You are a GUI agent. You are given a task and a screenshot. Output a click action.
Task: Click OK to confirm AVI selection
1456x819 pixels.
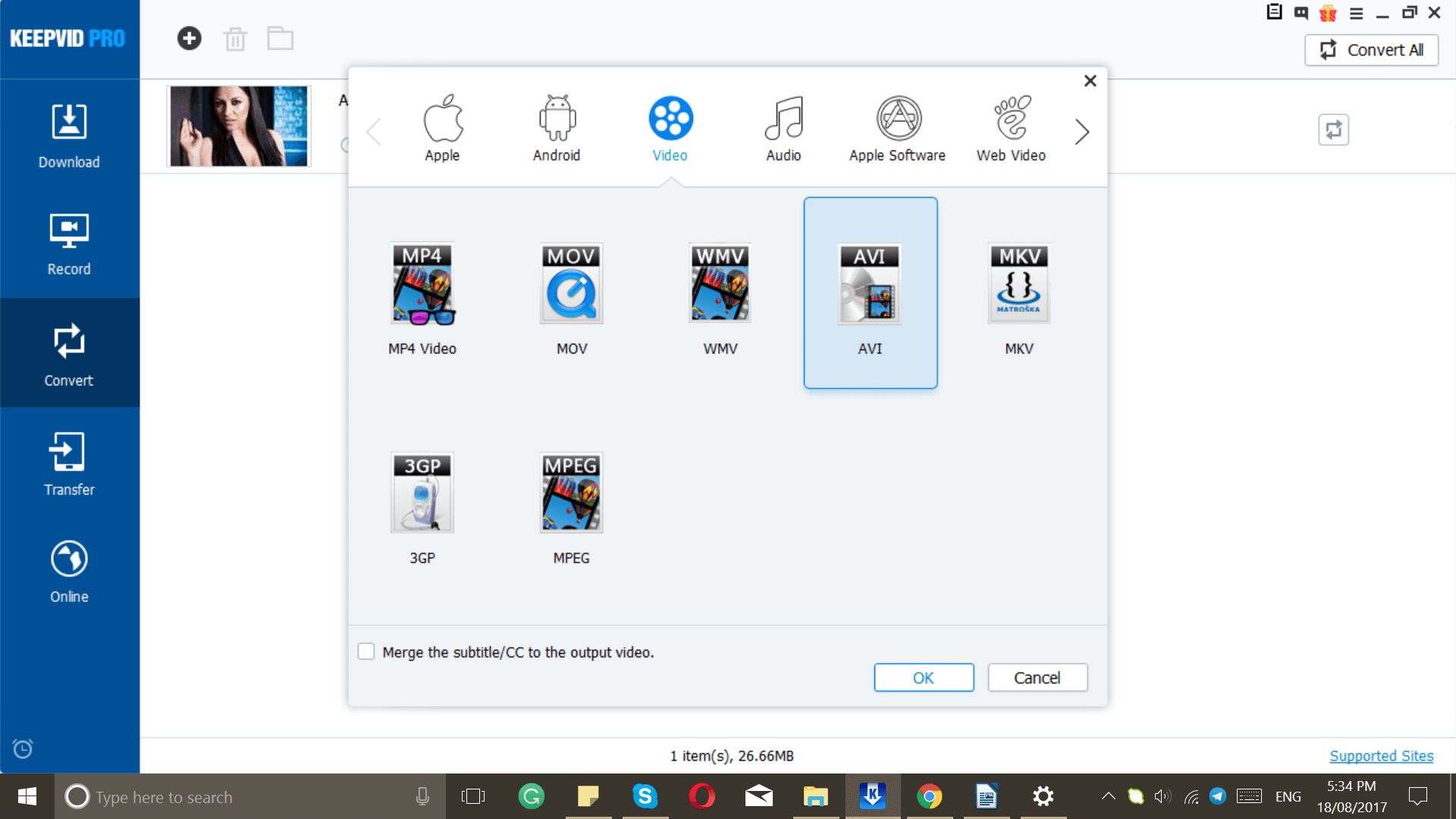click(923, 678)
